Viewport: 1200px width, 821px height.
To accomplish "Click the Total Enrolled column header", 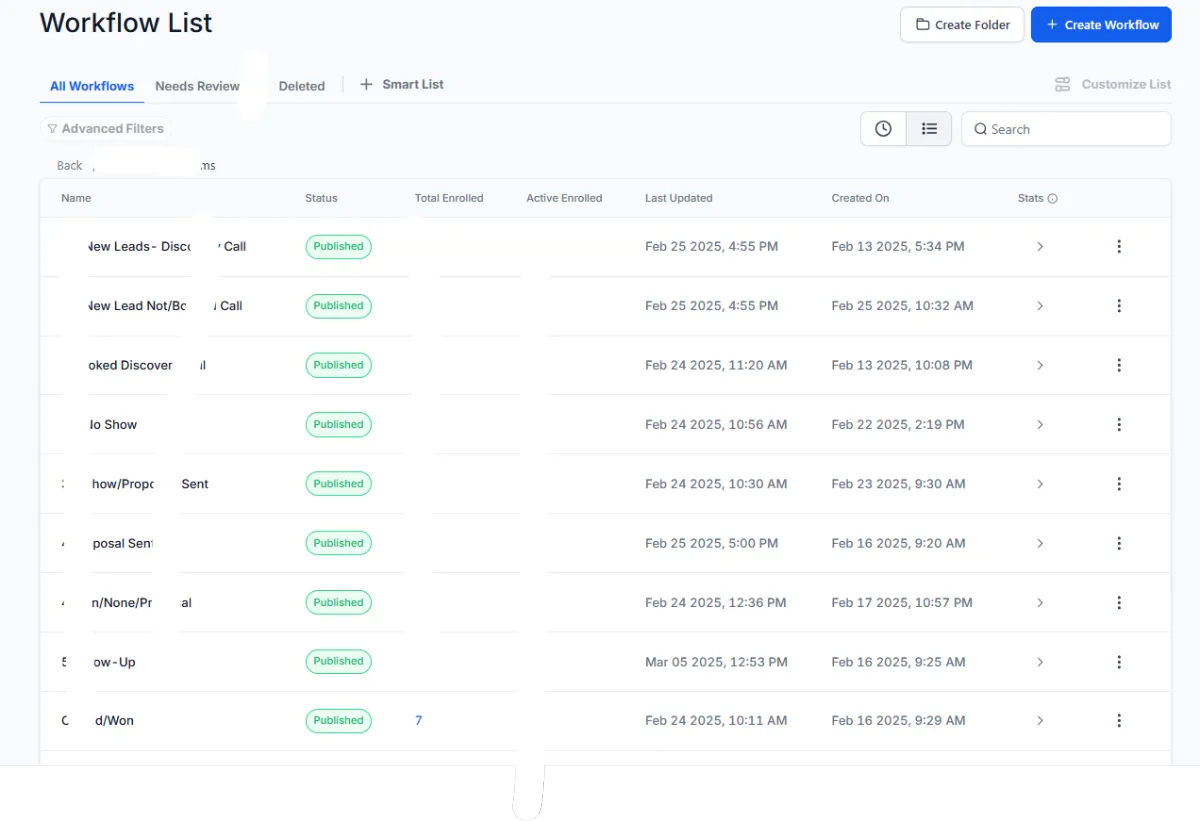I will point(449,198).
